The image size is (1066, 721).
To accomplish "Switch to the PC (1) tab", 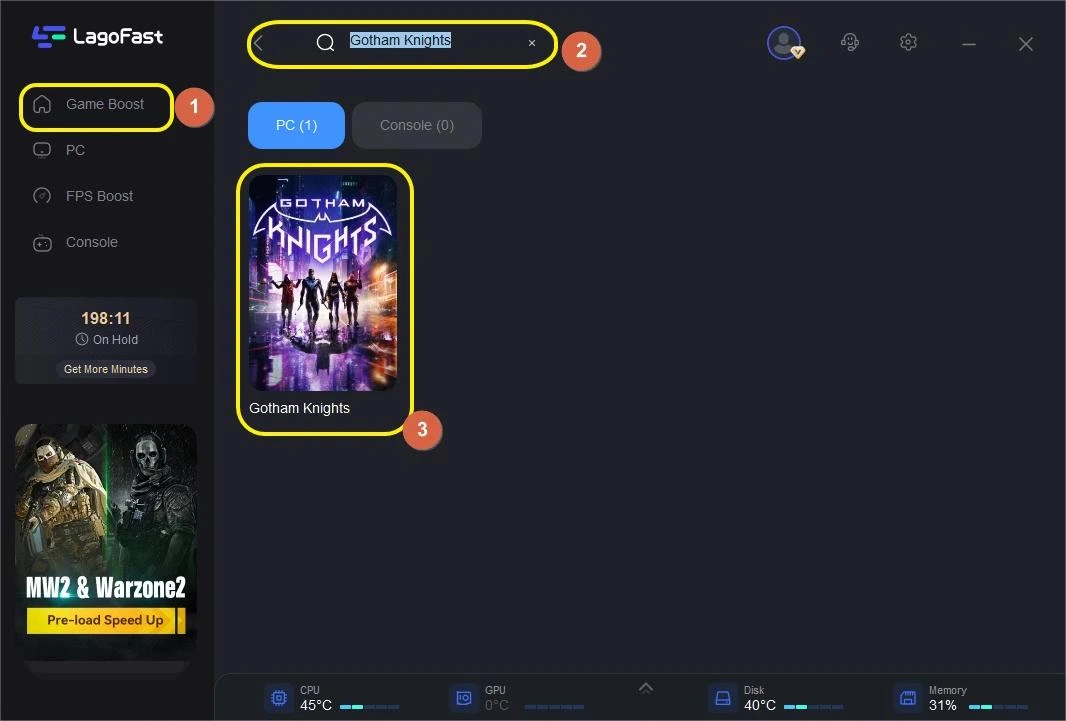I will (x=296, y=126).
